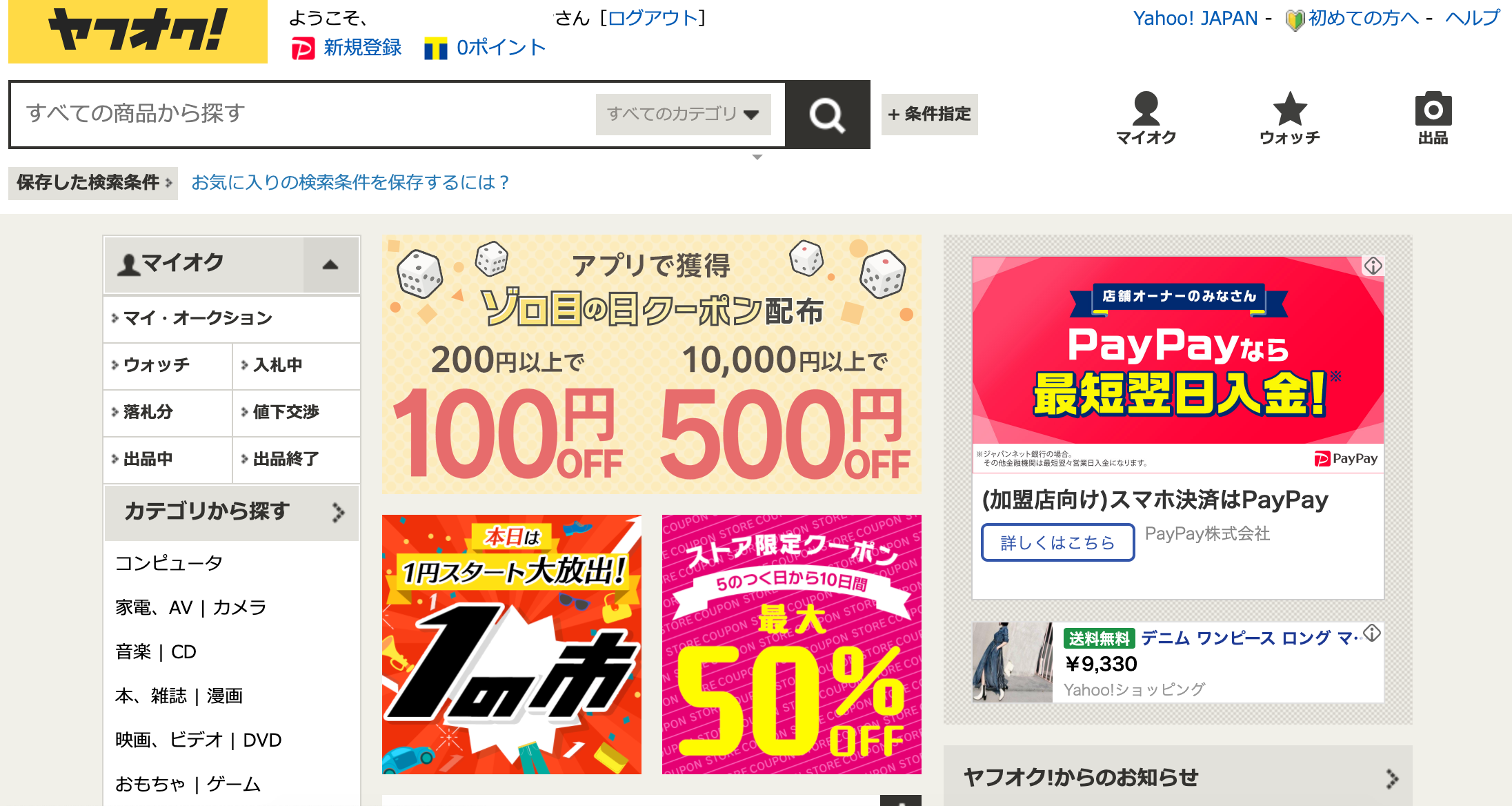Click the magnifying glass search button
This screenshot has height=806, width=1512.
828,115
